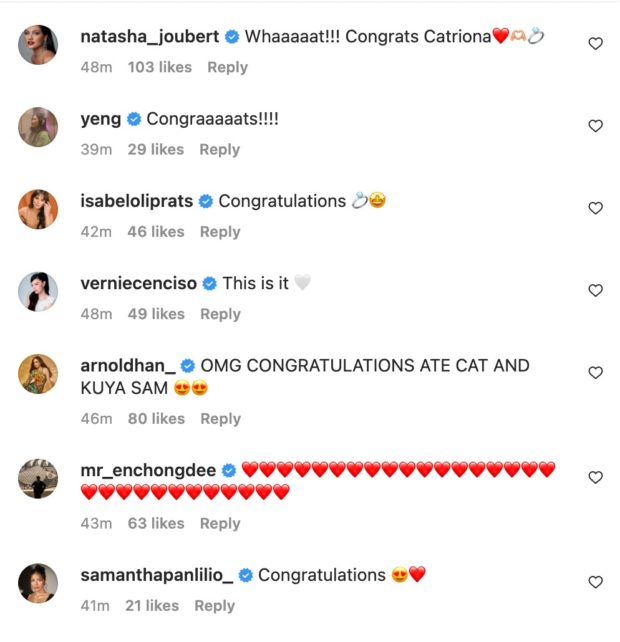The image size is (620, 642).
Task: View arnoldhan_'s profile photo
Action: (x=38, y=374)
